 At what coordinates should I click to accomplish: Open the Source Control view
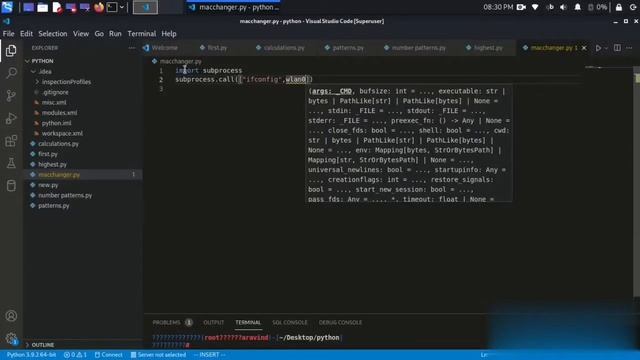11,96
